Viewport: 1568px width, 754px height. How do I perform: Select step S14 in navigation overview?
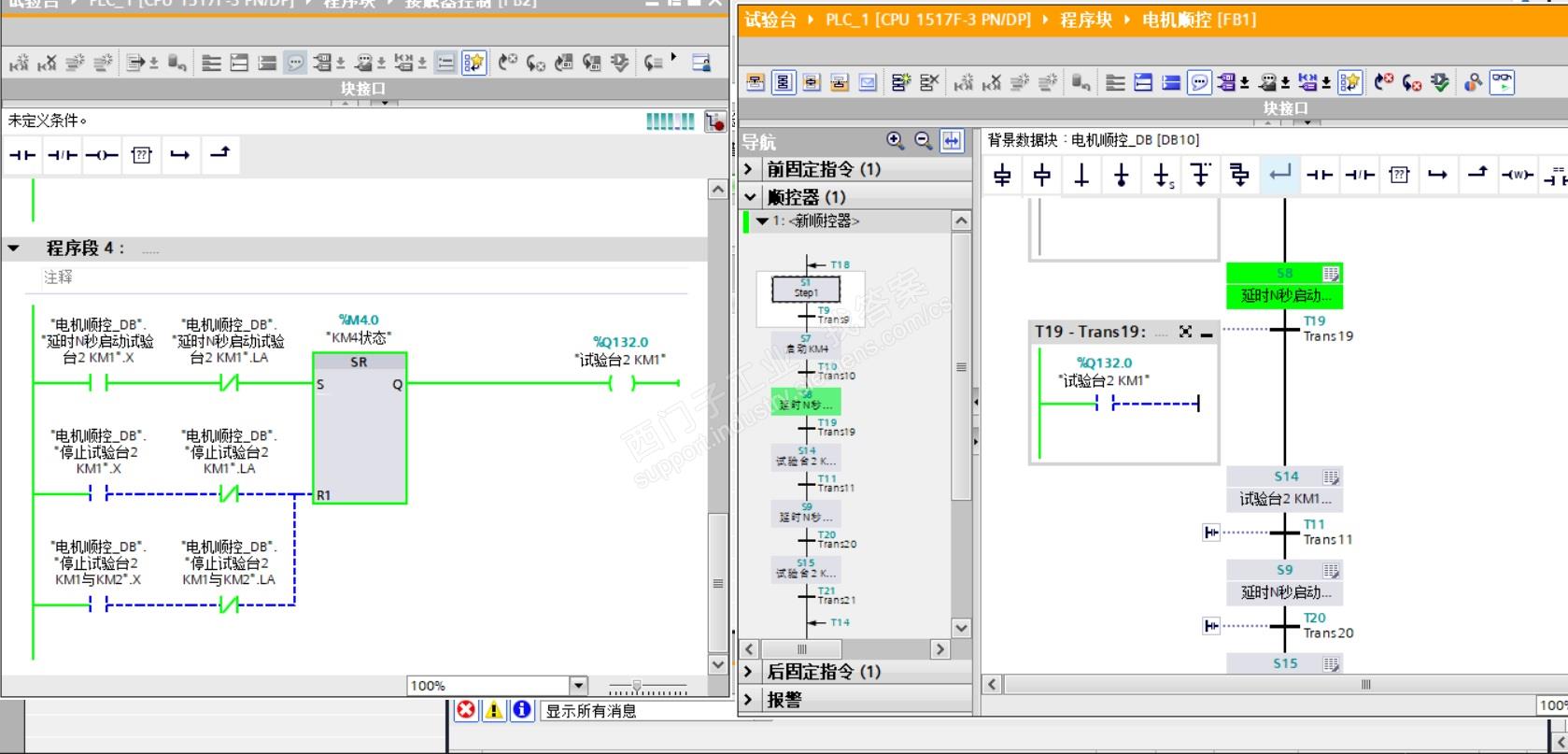click(x=806, y=457)
